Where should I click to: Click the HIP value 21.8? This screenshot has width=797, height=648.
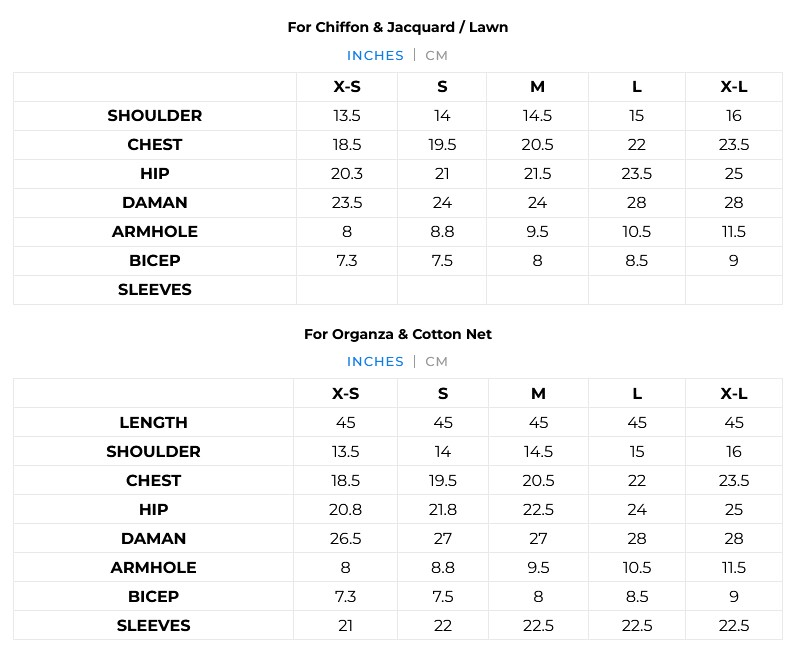point(443,510)
